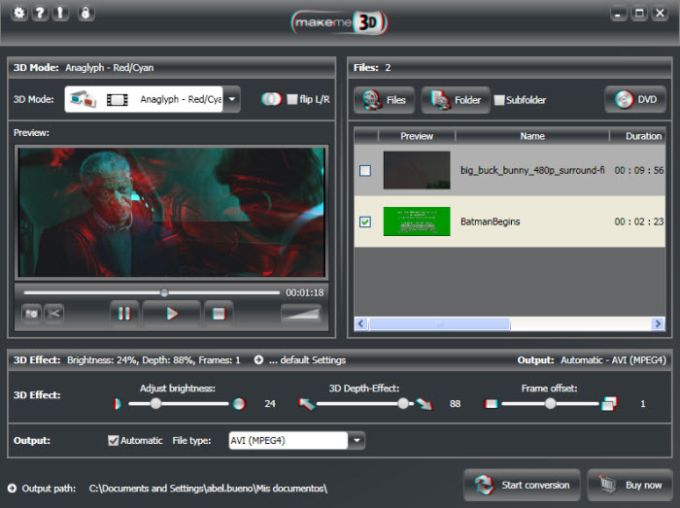
Task: Click the makeme3D logo
Action: 339,22
